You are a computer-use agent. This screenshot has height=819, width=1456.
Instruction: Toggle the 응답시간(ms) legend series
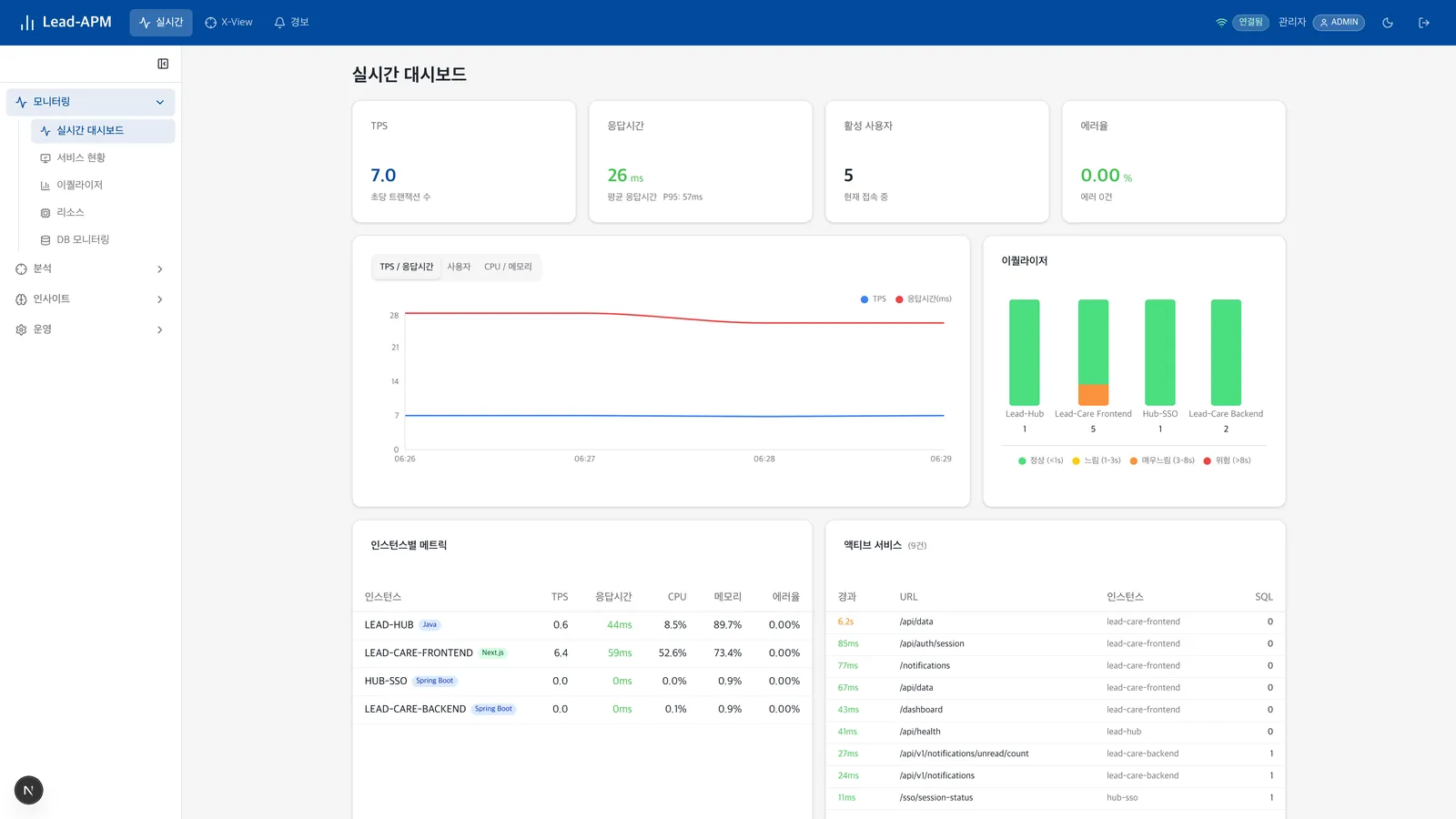[923, 299]
